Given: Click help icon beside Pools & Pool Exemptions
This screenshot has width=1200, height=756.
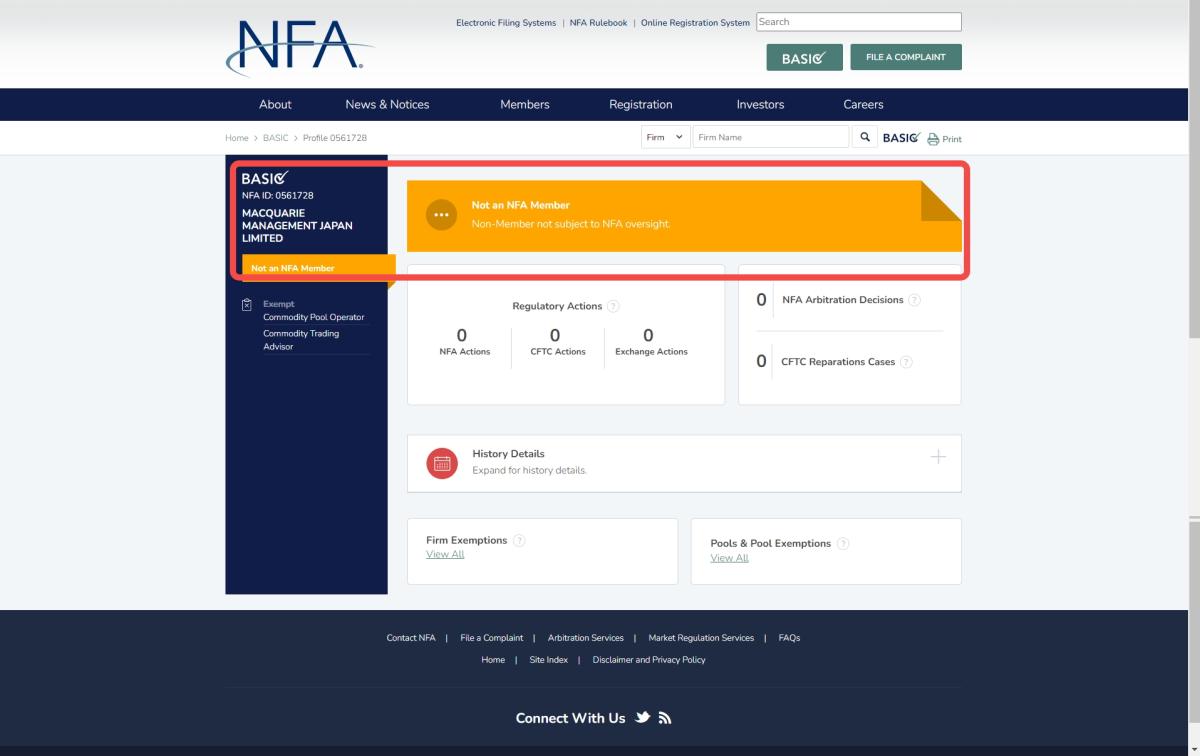Looking at the screenshot, I should pyautogui.click(x=843, y=544).
